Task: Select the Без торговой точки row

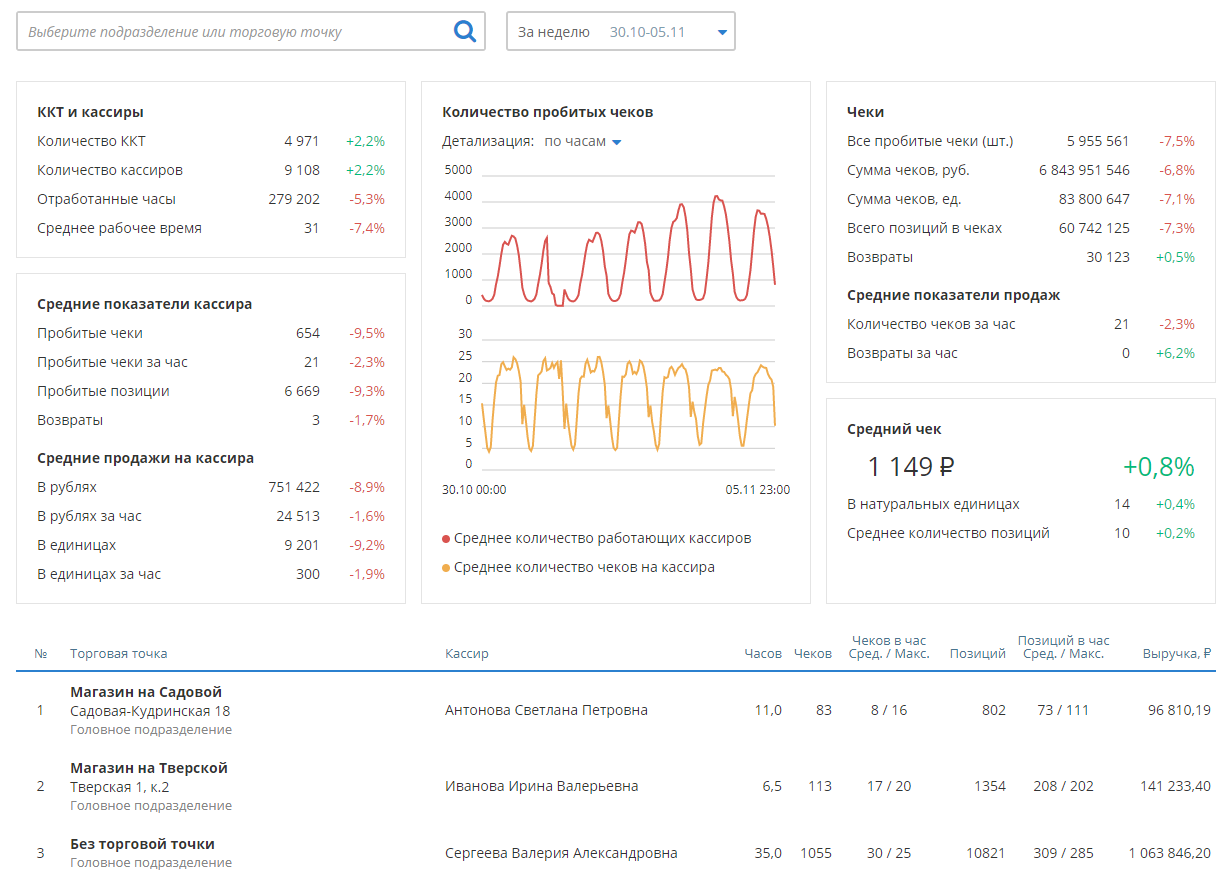Action: 142,844
